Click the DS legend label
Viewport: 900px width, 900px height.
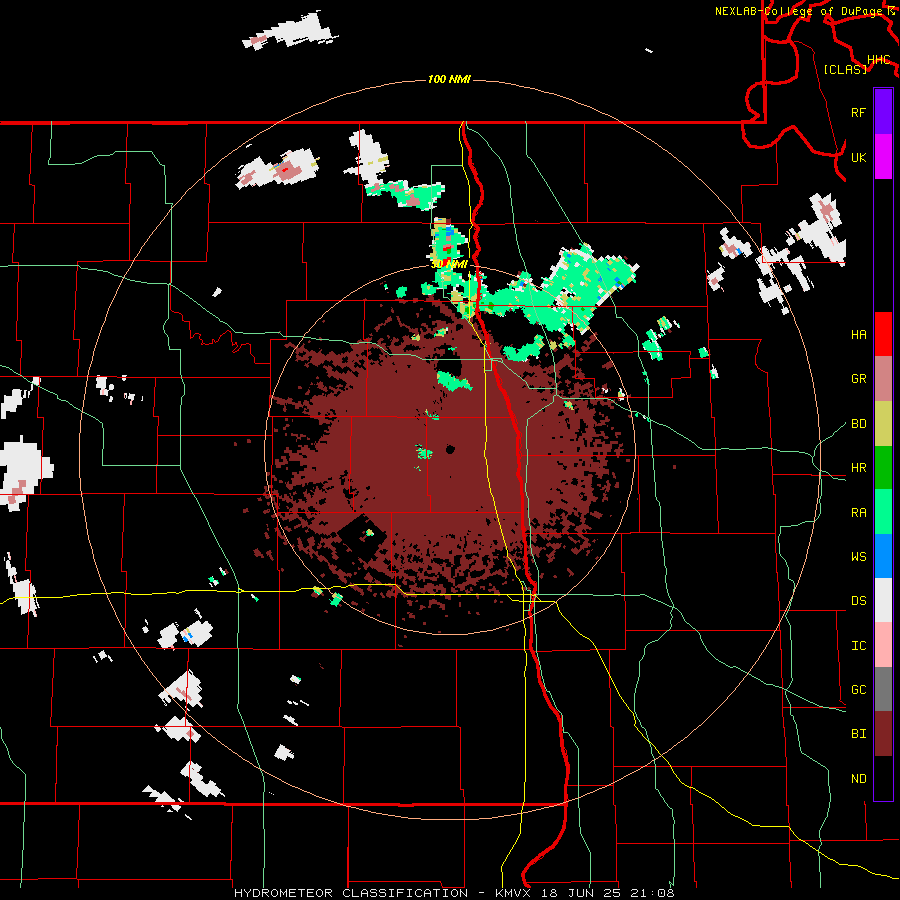coord(858,601)
